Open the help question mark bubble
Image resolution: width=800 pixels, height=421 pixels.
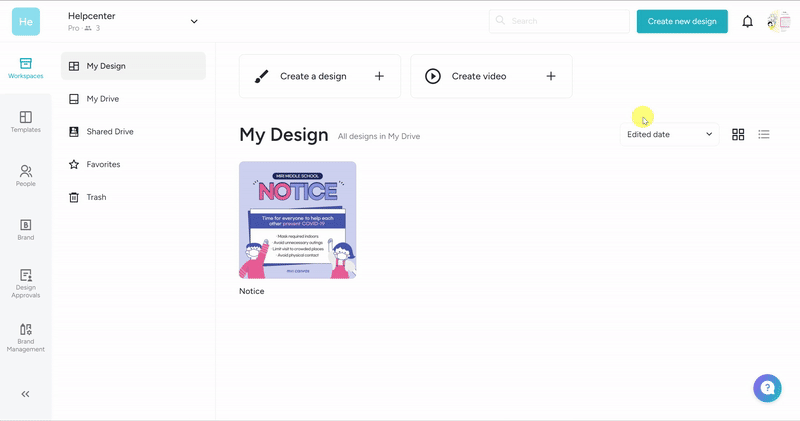(x=767, y=388)
